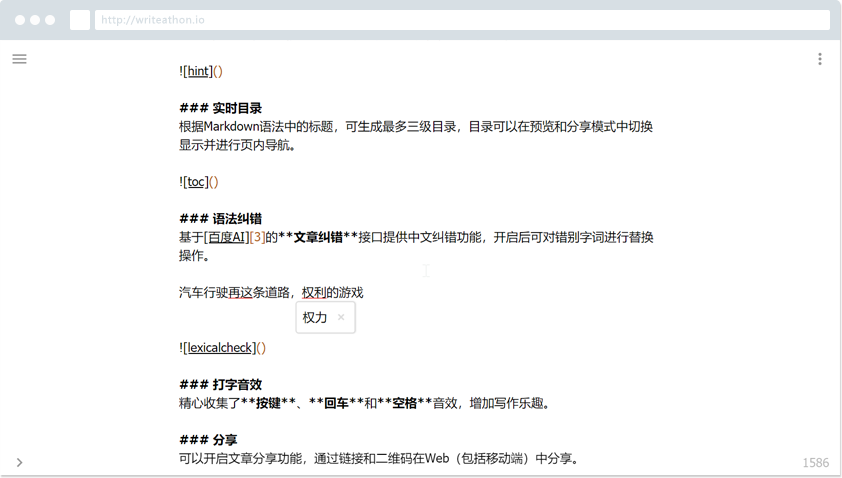Apply the 权力 correction suggestion

315,317
